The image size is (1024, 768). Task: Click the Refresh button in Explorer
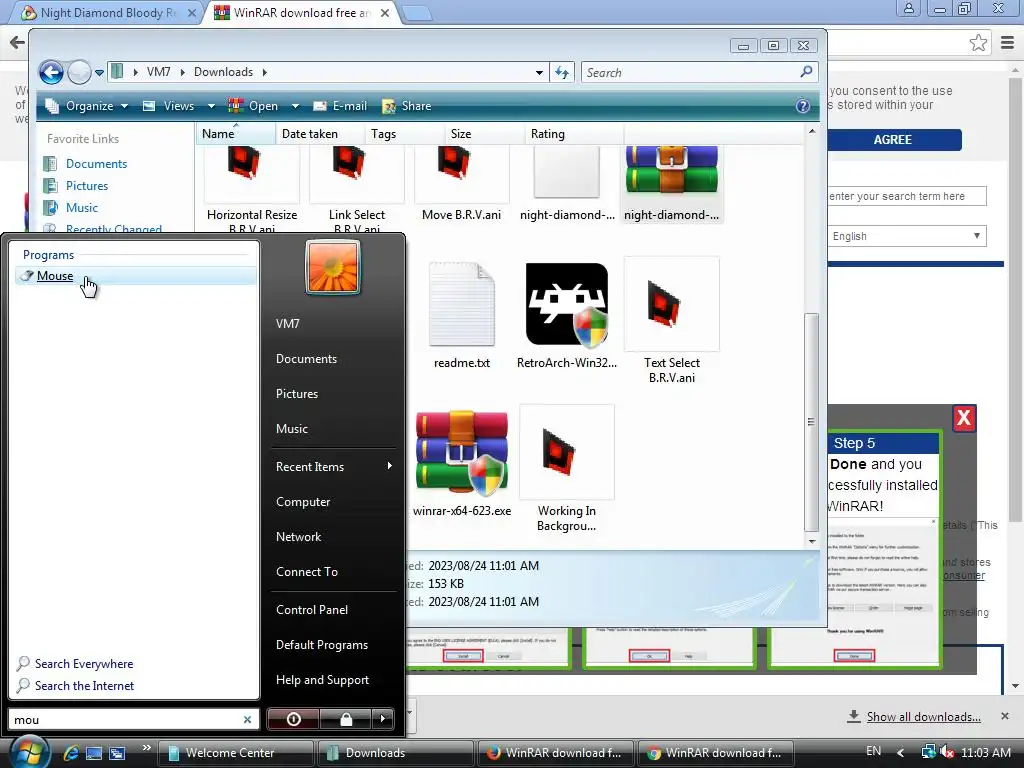tap(562, 72)
